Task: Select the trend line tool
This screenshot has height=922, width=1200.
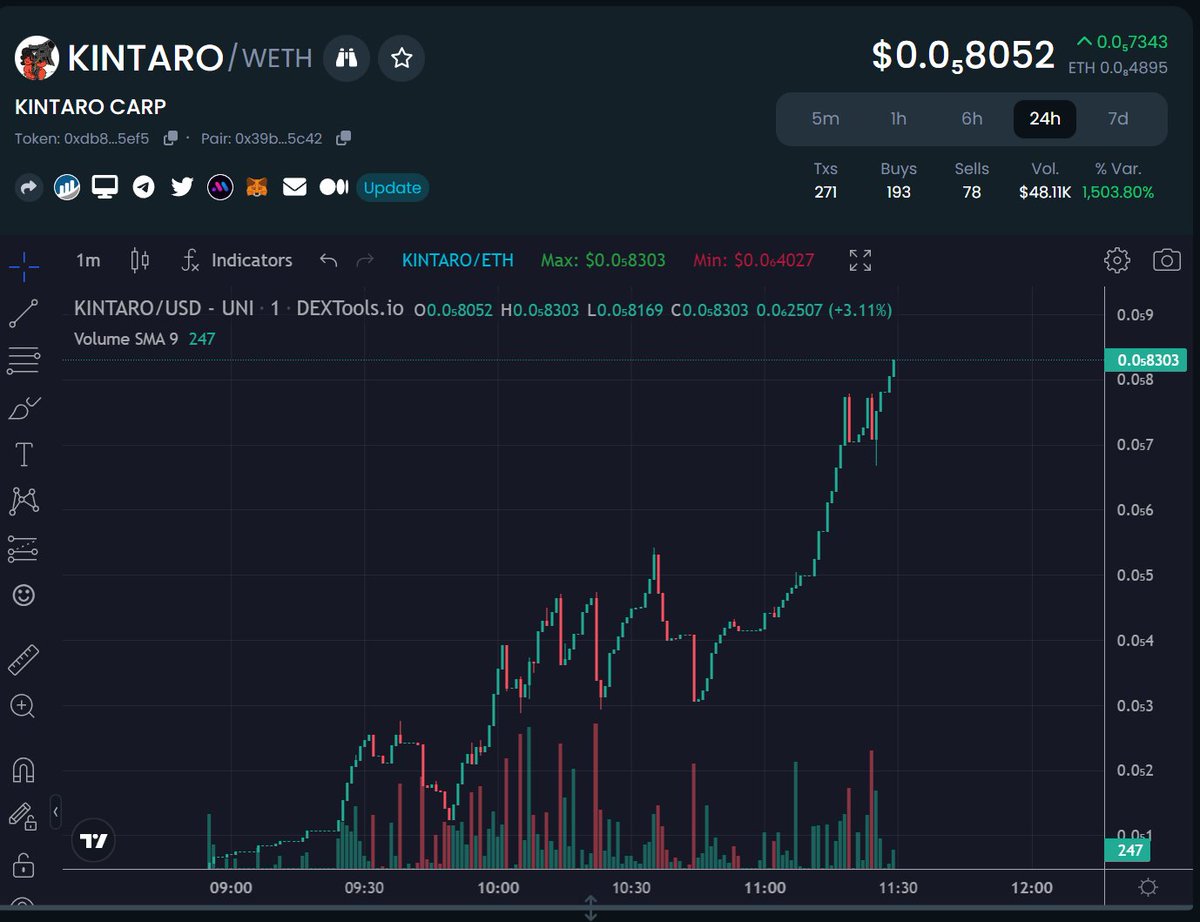Action: tap(24, 313)
